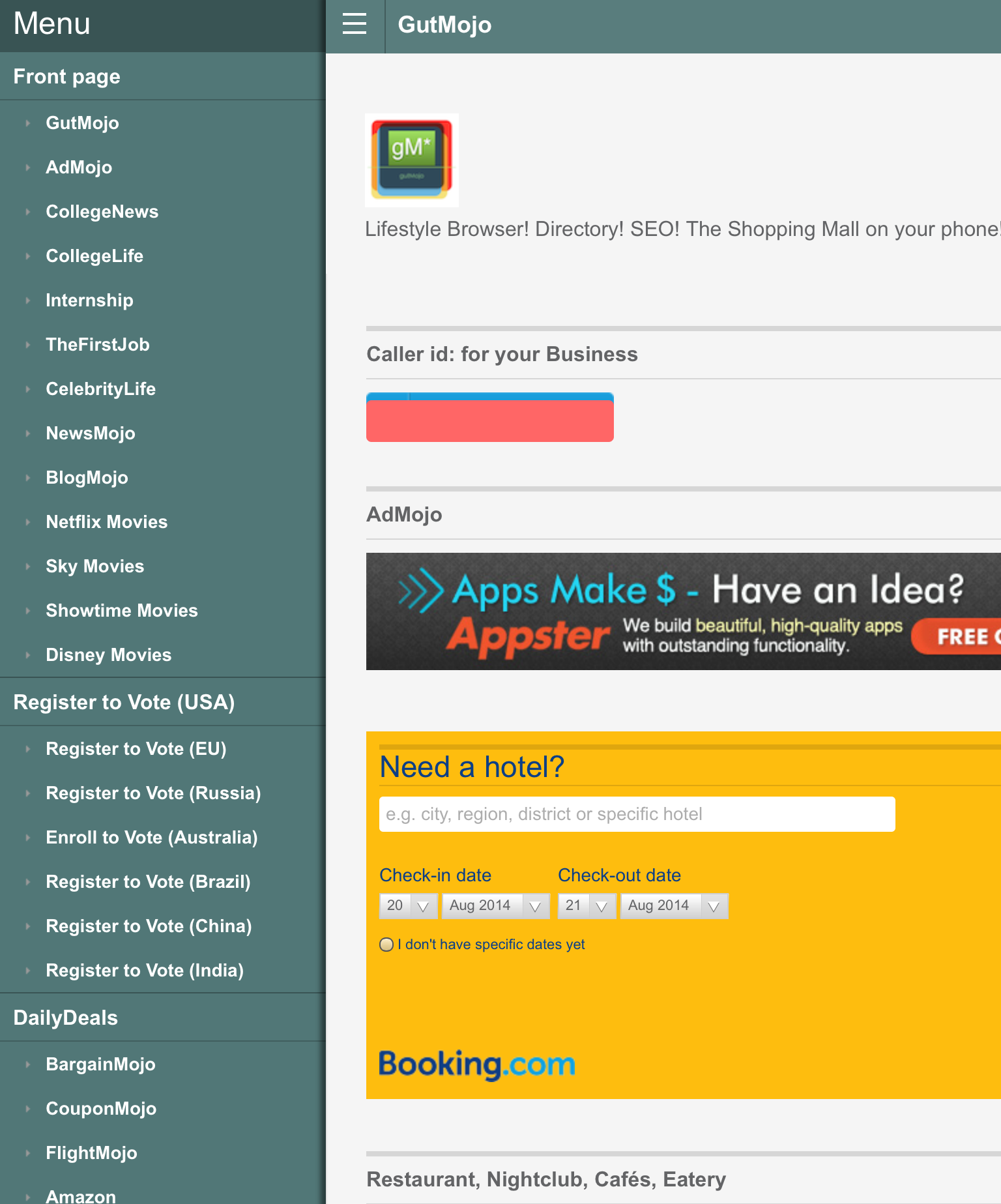Select Register to Vote (India)
Image resolution: width=1001 pixels, height=1204 pixels.
tap(145, 971)
